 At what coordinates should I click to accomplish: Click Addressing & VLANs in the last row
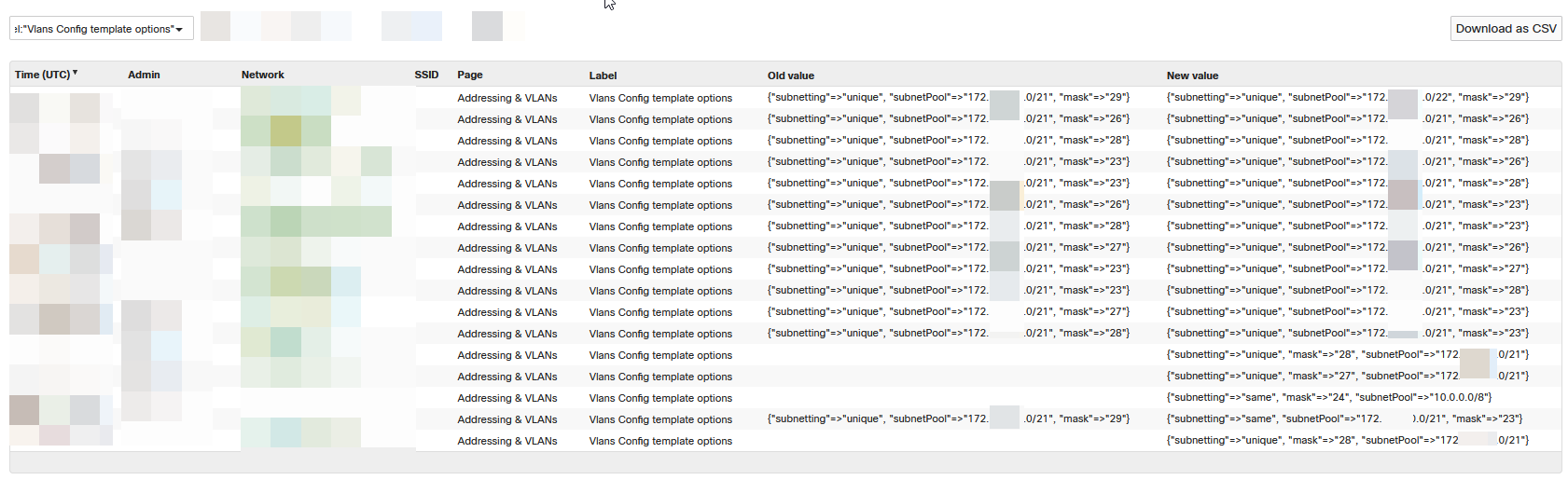coord(506,441)
